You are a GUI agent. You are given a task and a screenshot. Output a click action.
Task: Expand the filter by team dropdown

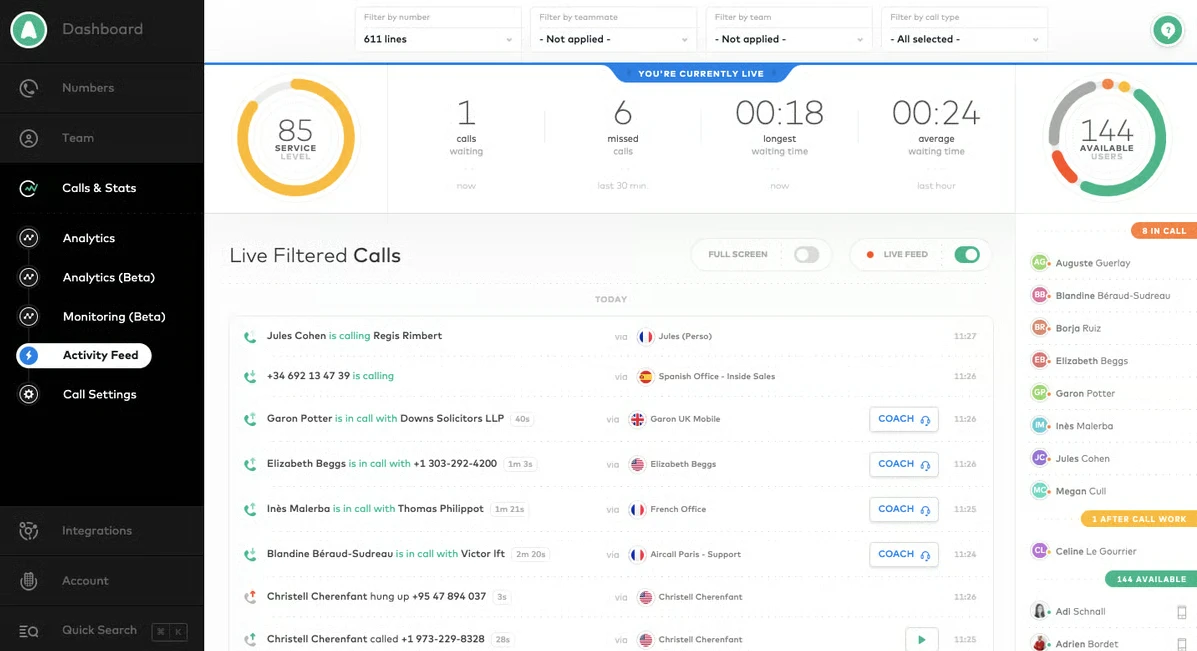click(x=788, y=39)
